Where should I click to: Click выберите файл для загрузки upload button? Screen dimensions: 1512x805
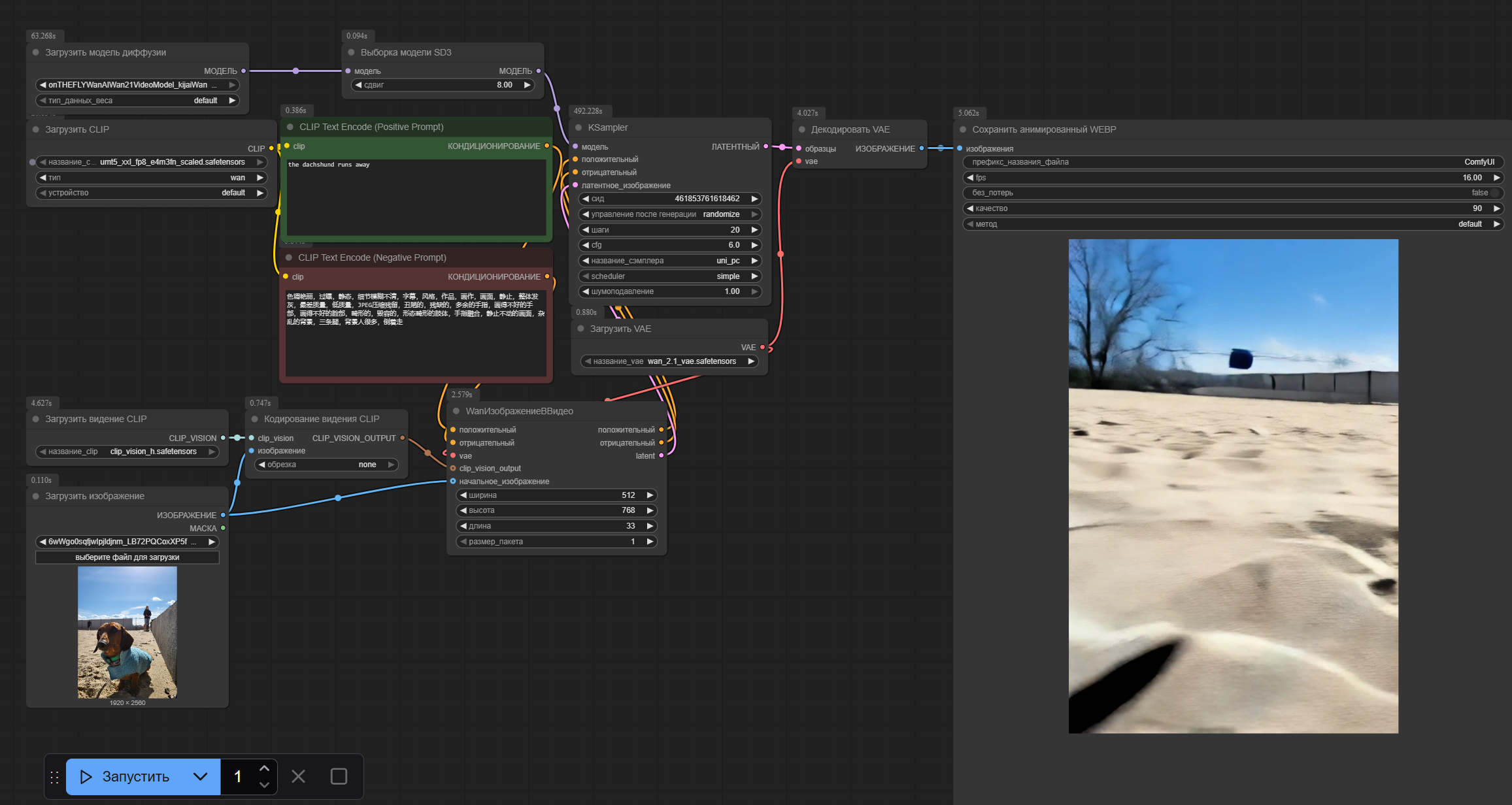(x=127, y=557)
